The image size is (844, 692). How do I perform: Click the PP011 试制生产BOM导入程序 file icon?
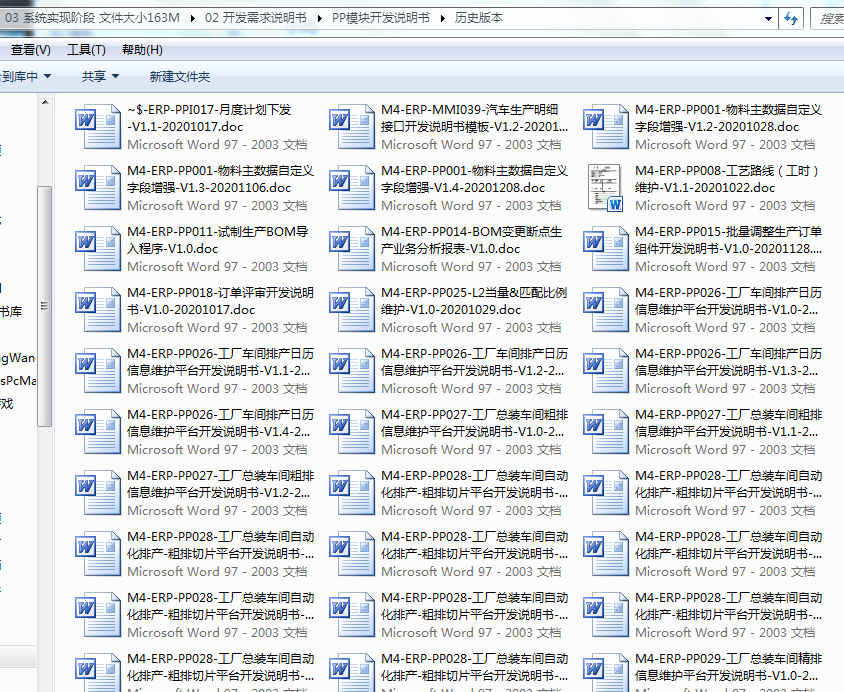click(98, 249)
